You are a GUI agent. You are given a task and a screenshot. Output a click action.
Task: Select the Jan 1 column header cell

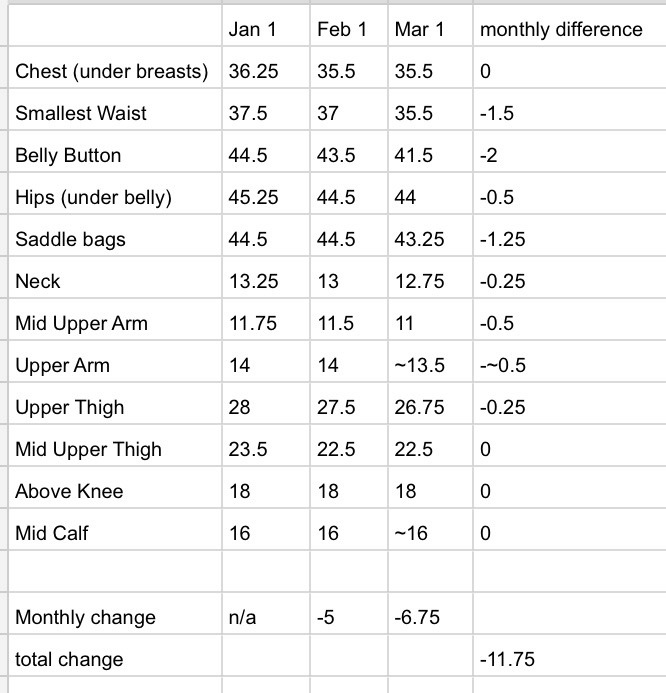pyautogui.click(x=253, y=29)
